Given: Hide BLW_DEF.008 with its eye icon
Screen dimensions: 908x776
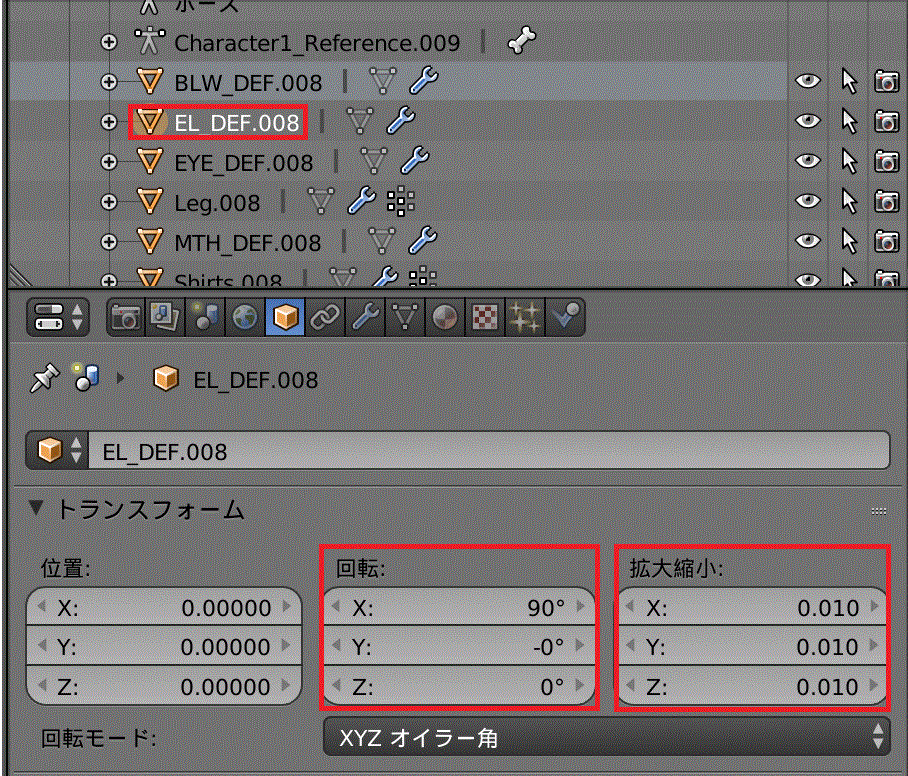Looking at the screenshot, I should [808, 82].
